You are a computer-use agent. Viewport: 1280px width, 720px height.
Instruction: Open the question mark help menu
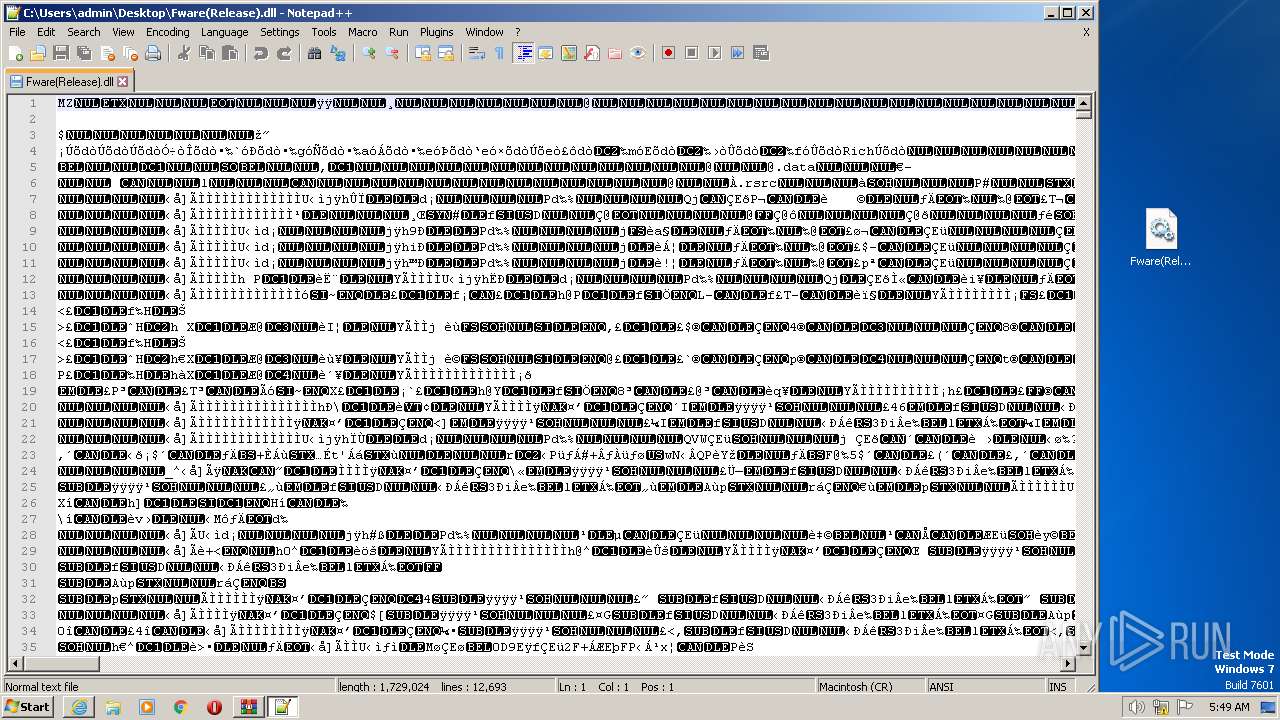coord(517,32)
